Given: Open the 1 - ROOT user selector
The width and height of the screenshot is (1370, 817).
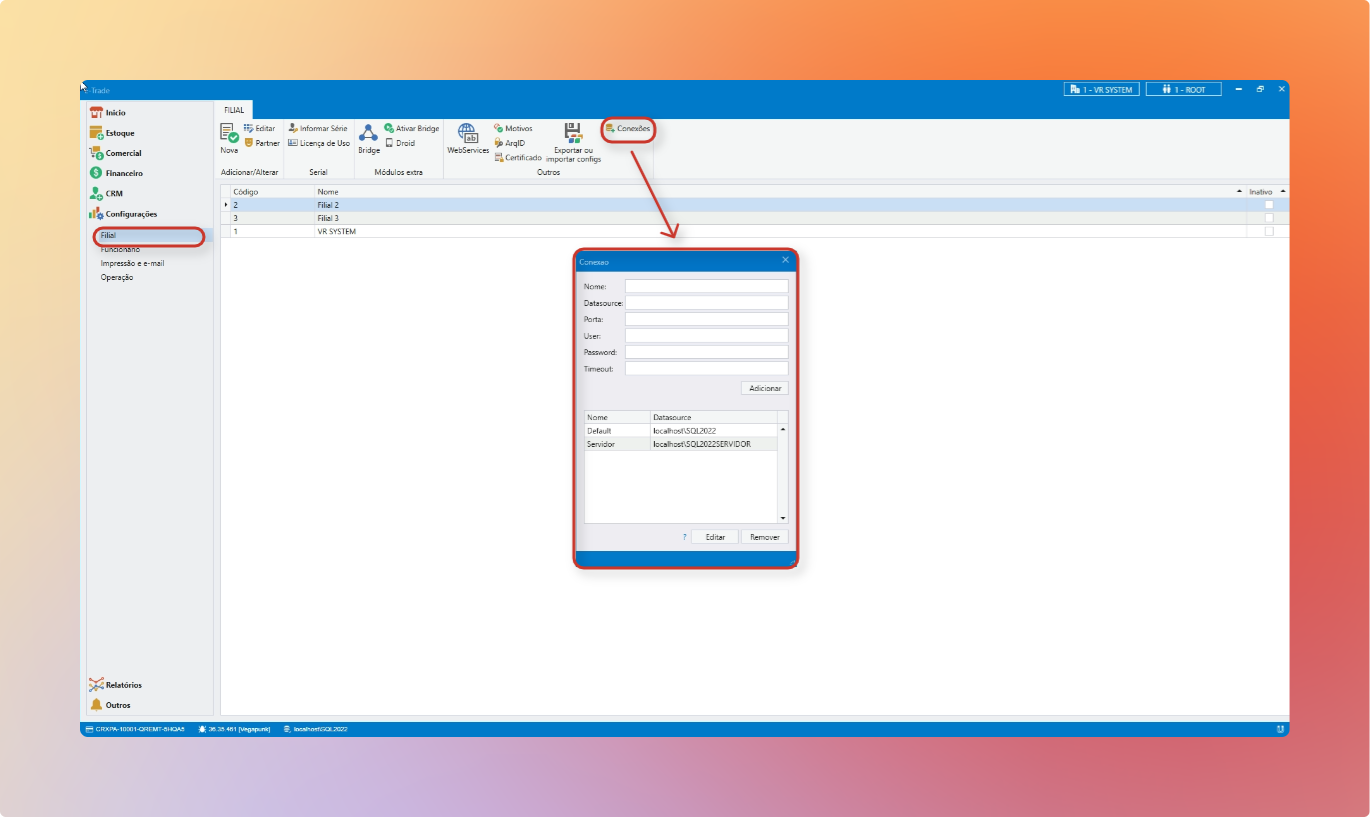Looking at the screenshot, I should pos(1183,90).
